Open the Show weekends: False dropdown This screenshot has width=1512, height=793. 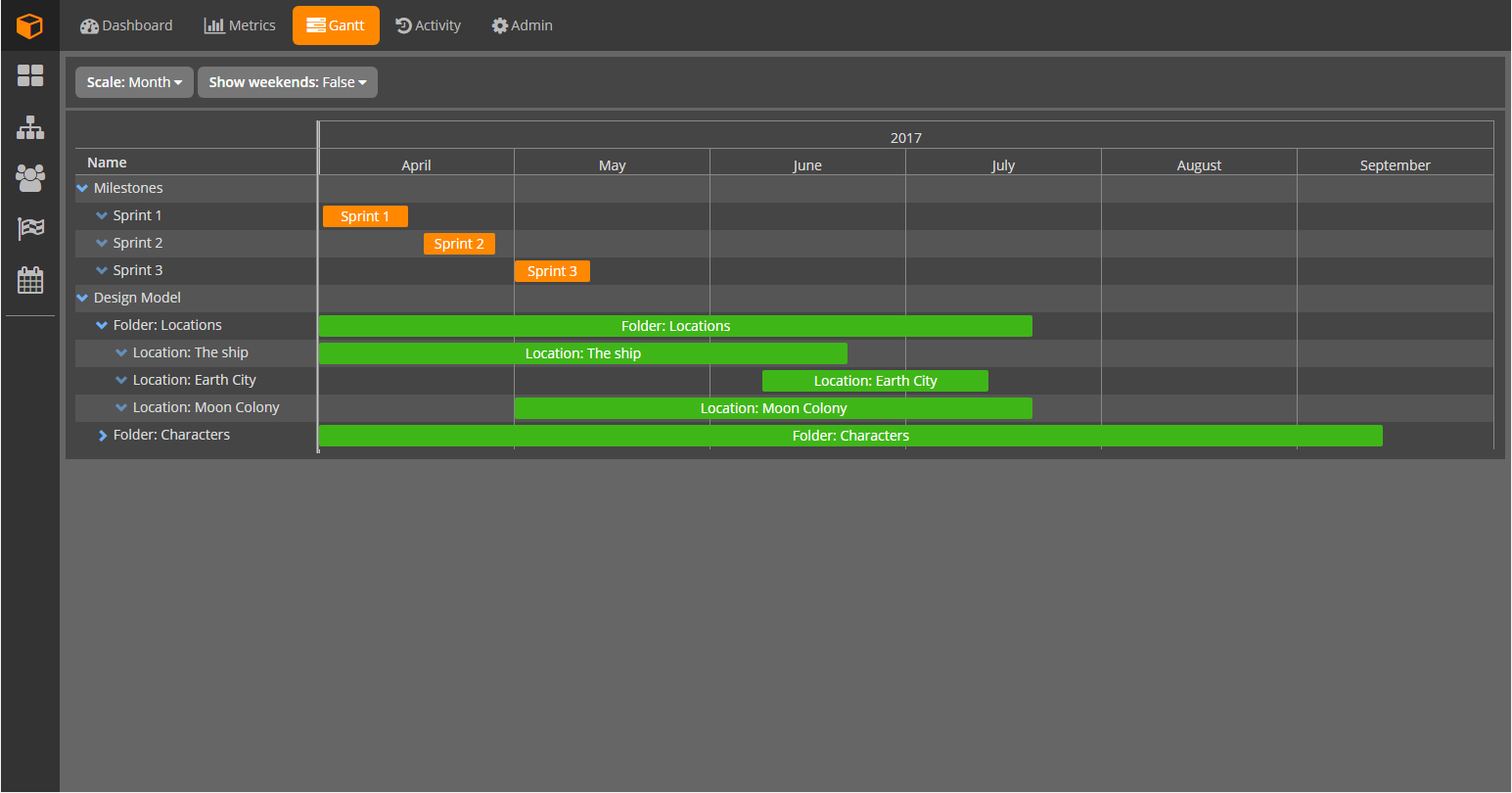pos(287,82)
